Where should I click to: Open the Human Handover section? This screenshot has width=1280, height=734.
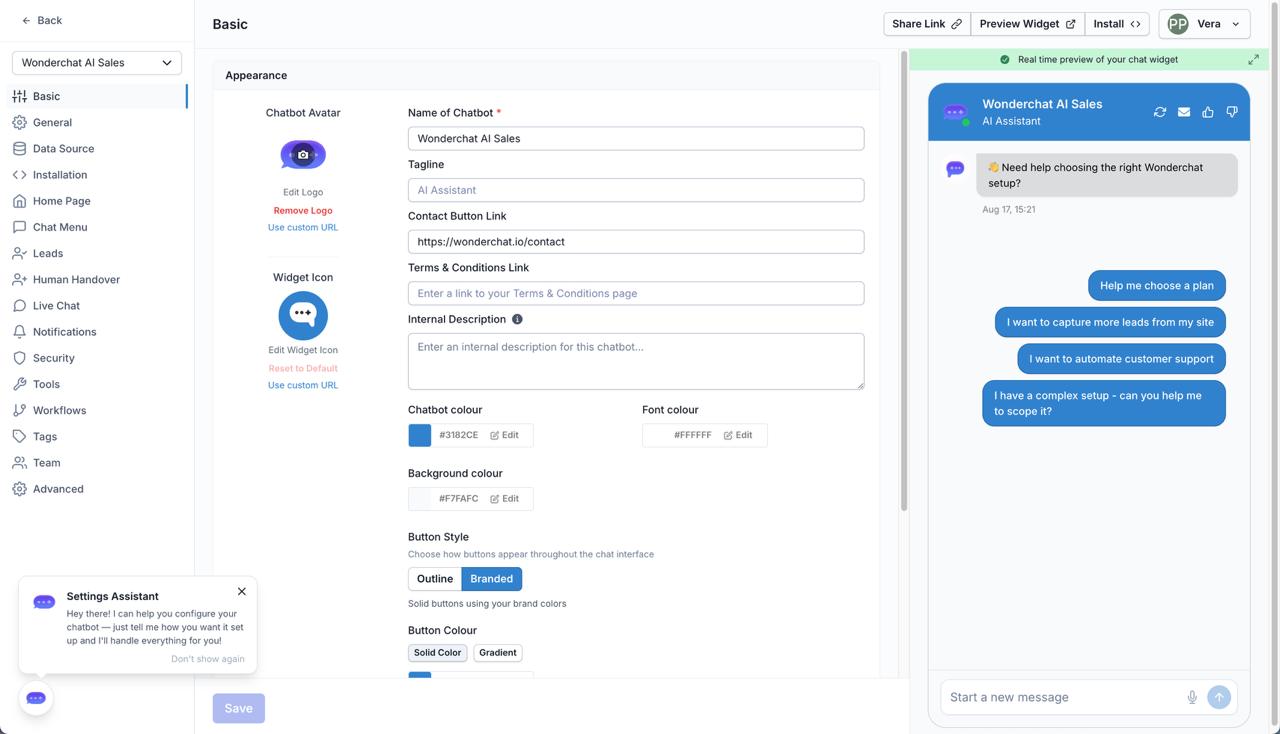96,279
